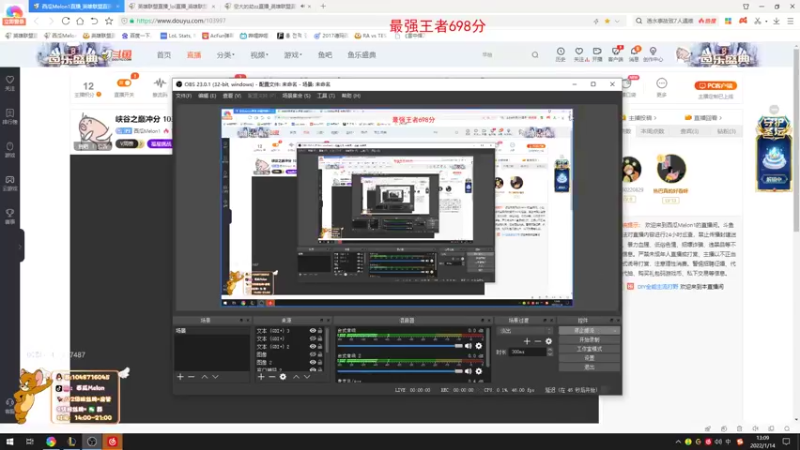800x450 pixels.
Task: Move scene down with Scenes down arrow
Action: [x=215, y=377]
